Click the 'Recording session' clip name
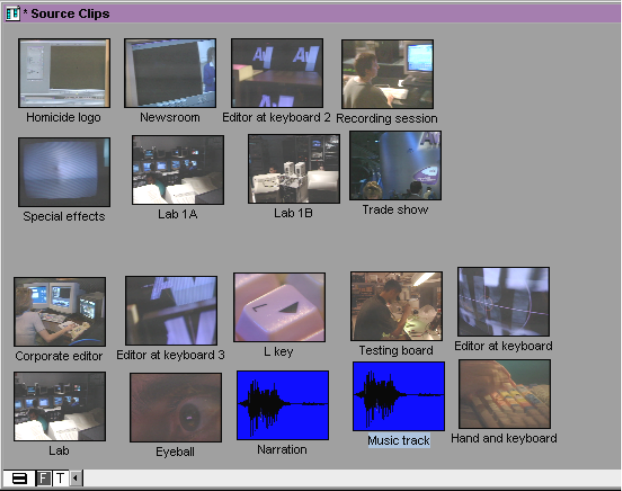 point(387,118)
